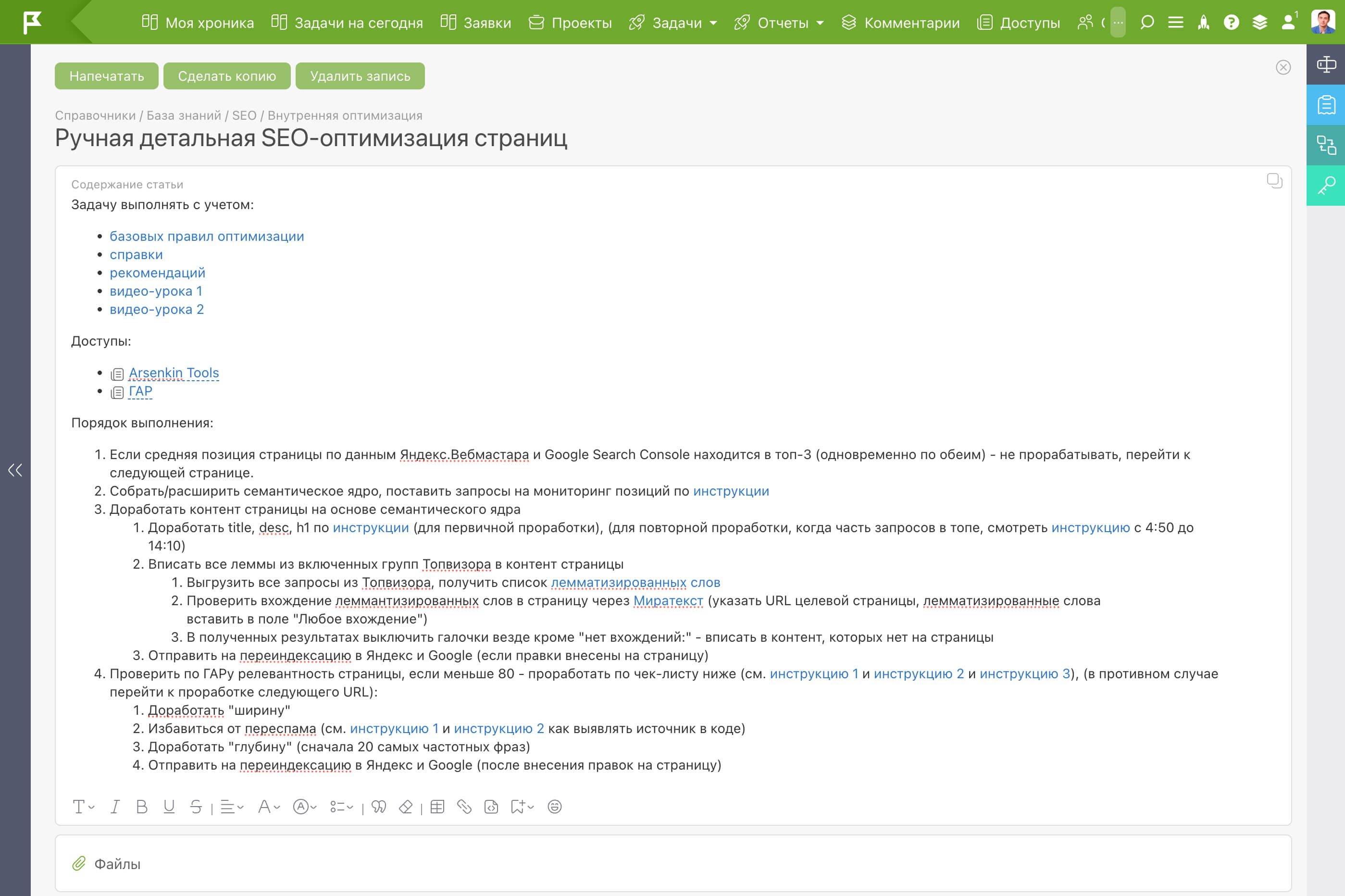Screen dimensions: 1345x896
Task: Insert a table in the editor
Action: tap(437, 806)
